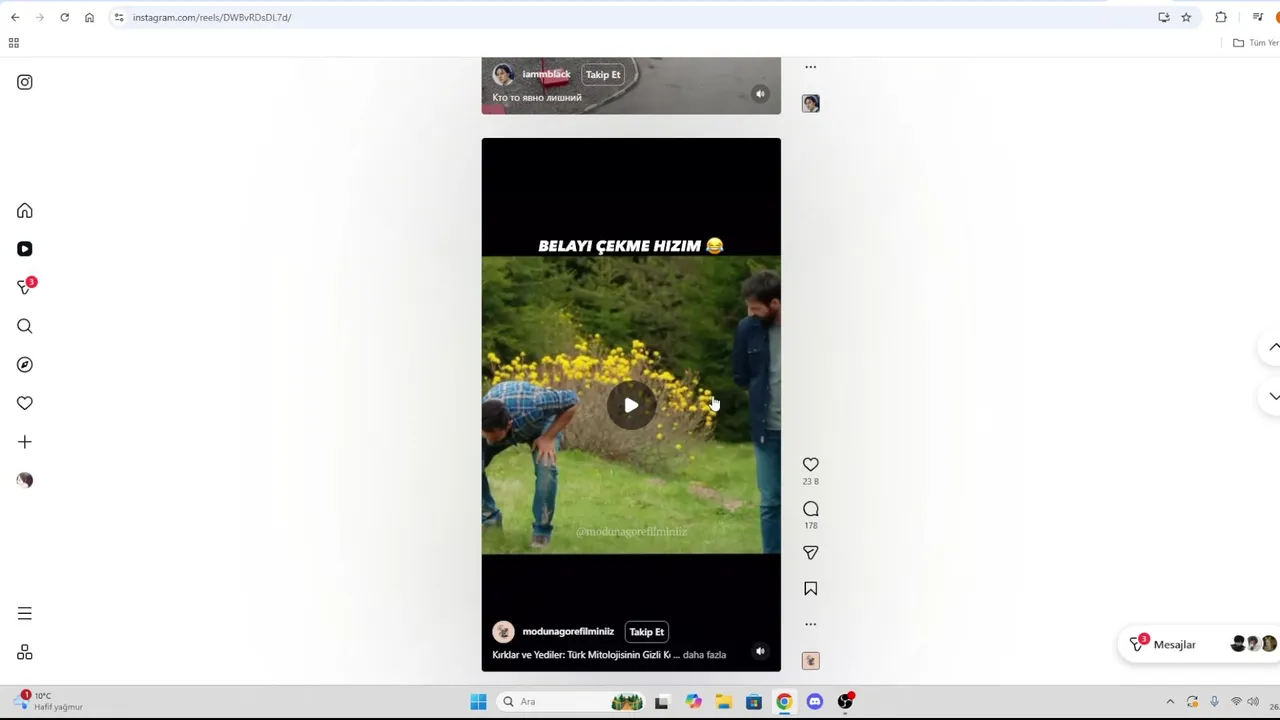Open the install/cast icon in address bar
1280x720 pixels.
1164,17
